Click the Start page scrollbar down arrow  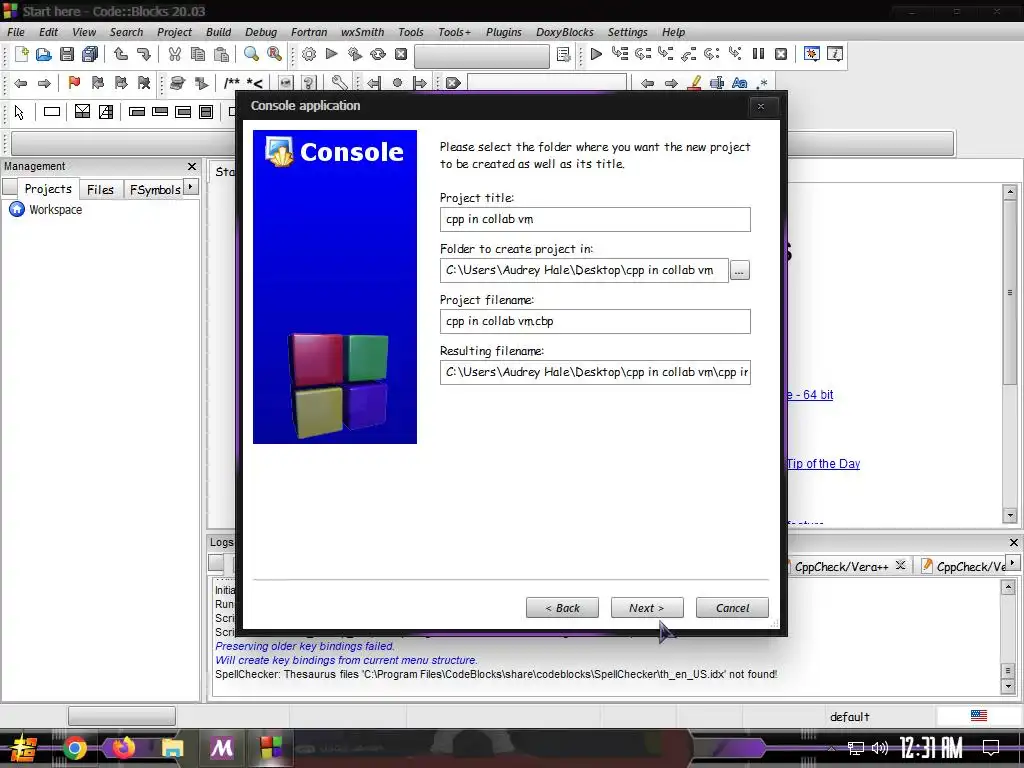click(1010, 515)
